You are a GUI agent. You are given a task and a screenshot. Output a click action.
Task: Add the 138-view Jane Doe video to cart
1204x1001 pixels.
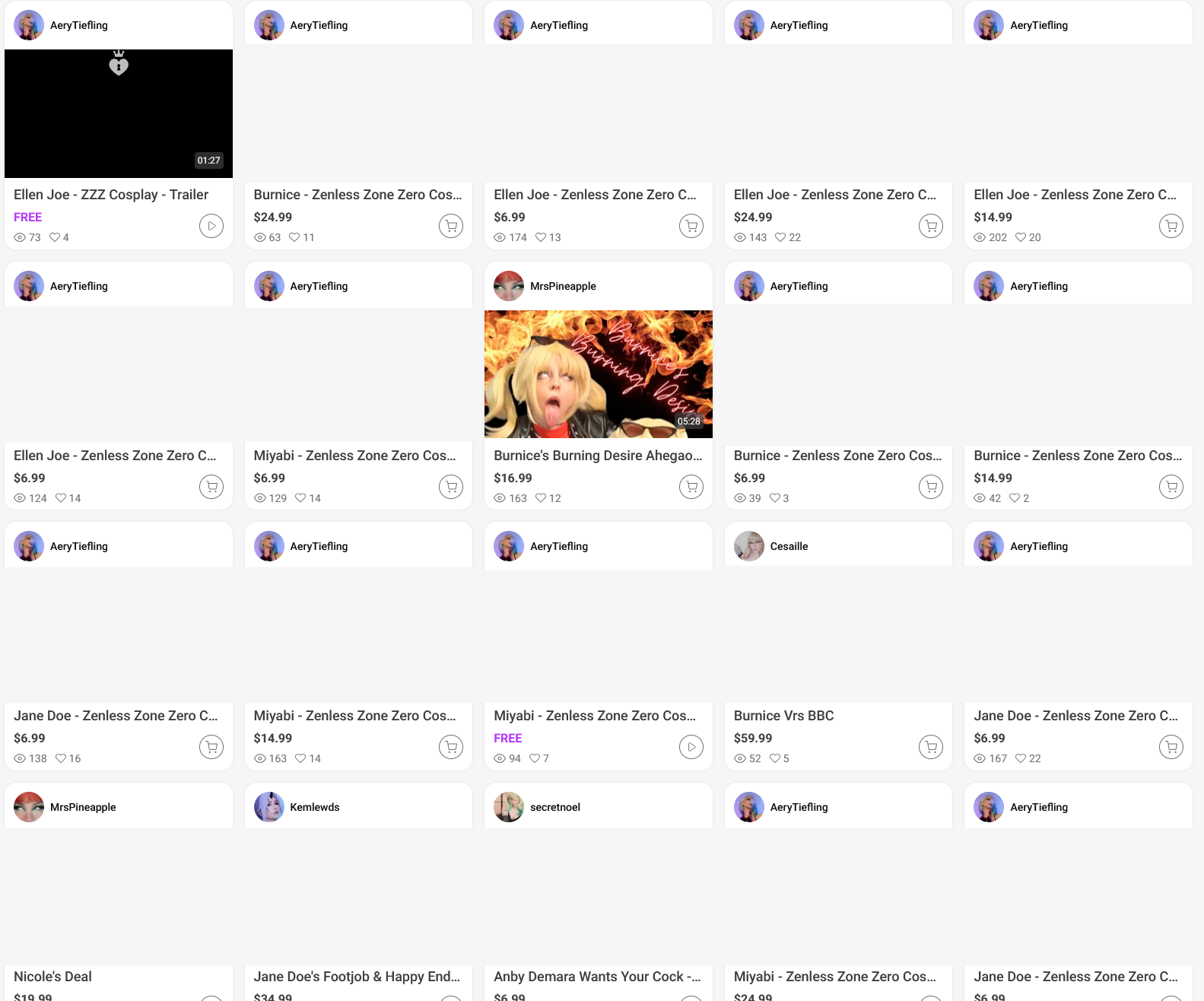pyautogui.click(x=211, y=747)
